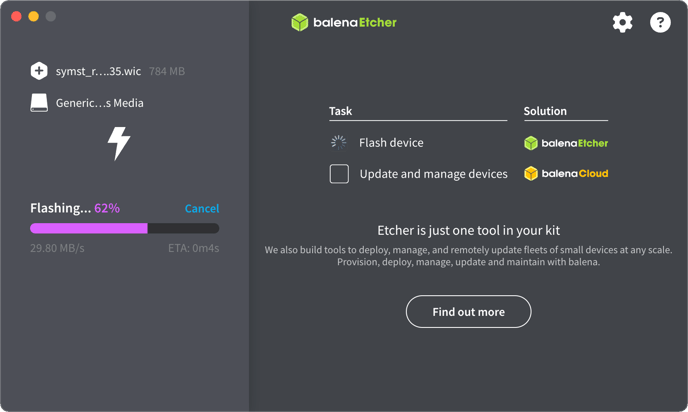Click the 784 MB size label
The height and width of the screenshot is (412, 688).
tap(167, 71)
